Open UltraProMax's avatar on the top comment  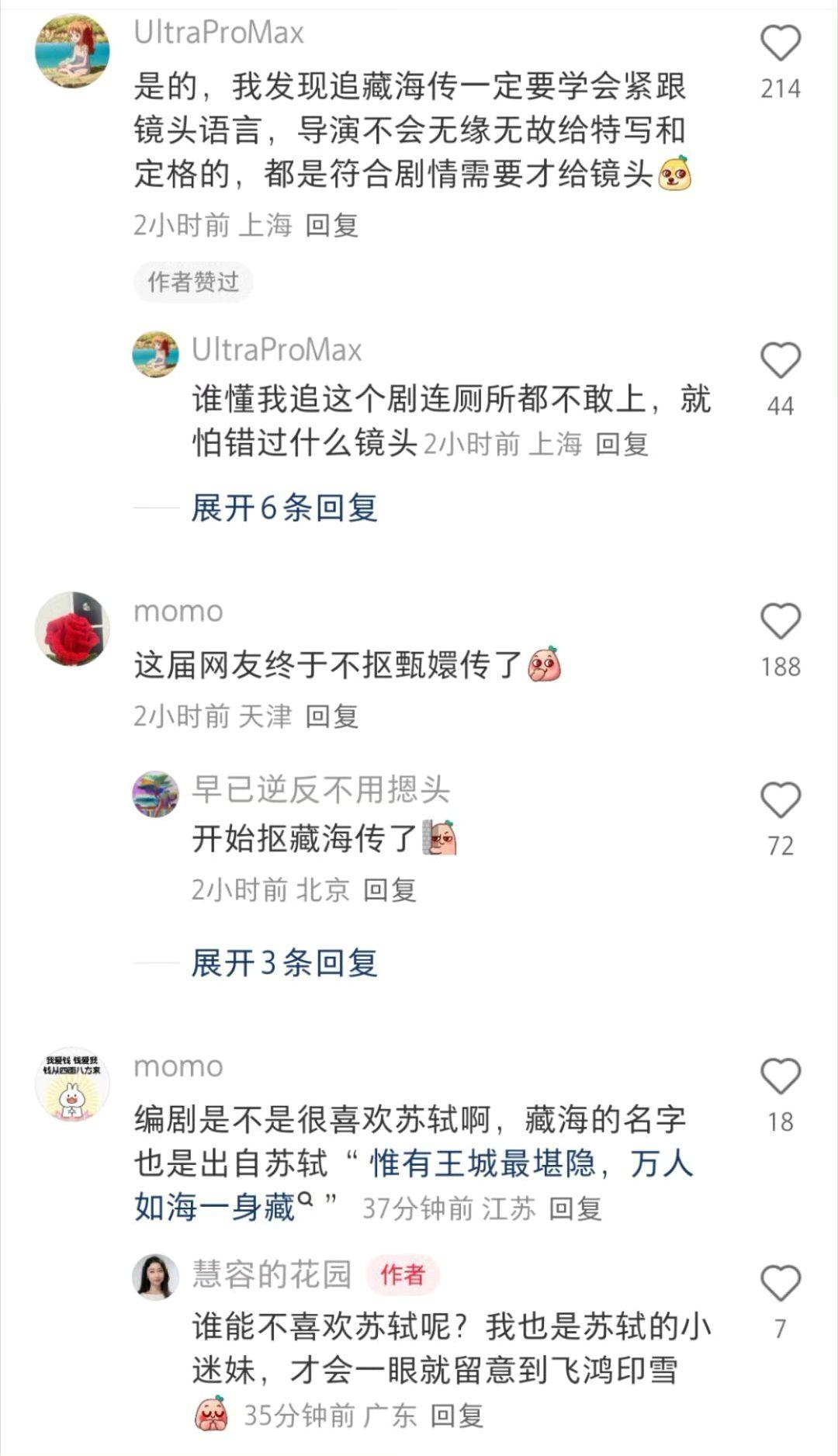coord(72,50)
